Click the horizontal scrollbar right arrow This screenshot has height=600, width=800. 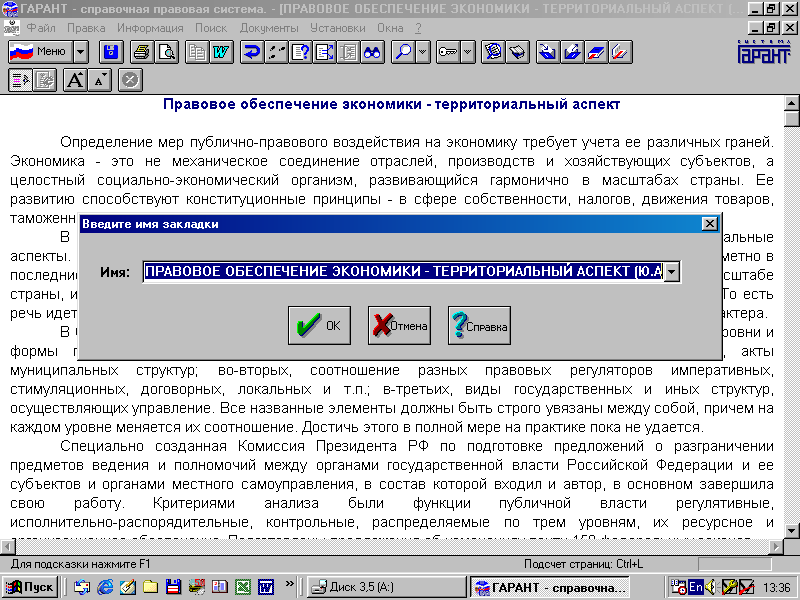[x=776, y=547]
